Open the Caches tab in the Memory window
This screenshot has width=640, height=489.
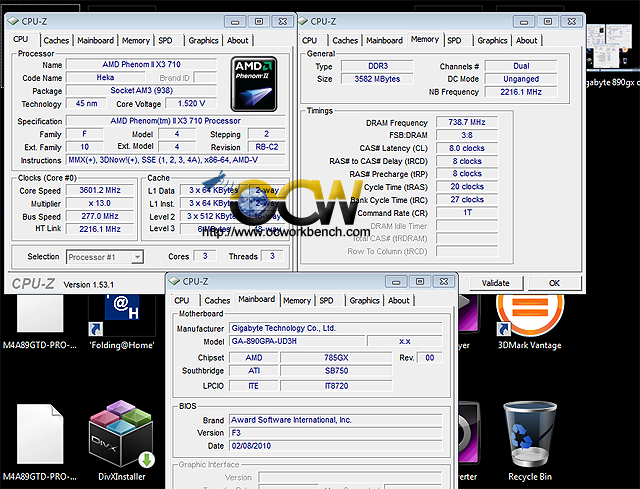(345, 40)
